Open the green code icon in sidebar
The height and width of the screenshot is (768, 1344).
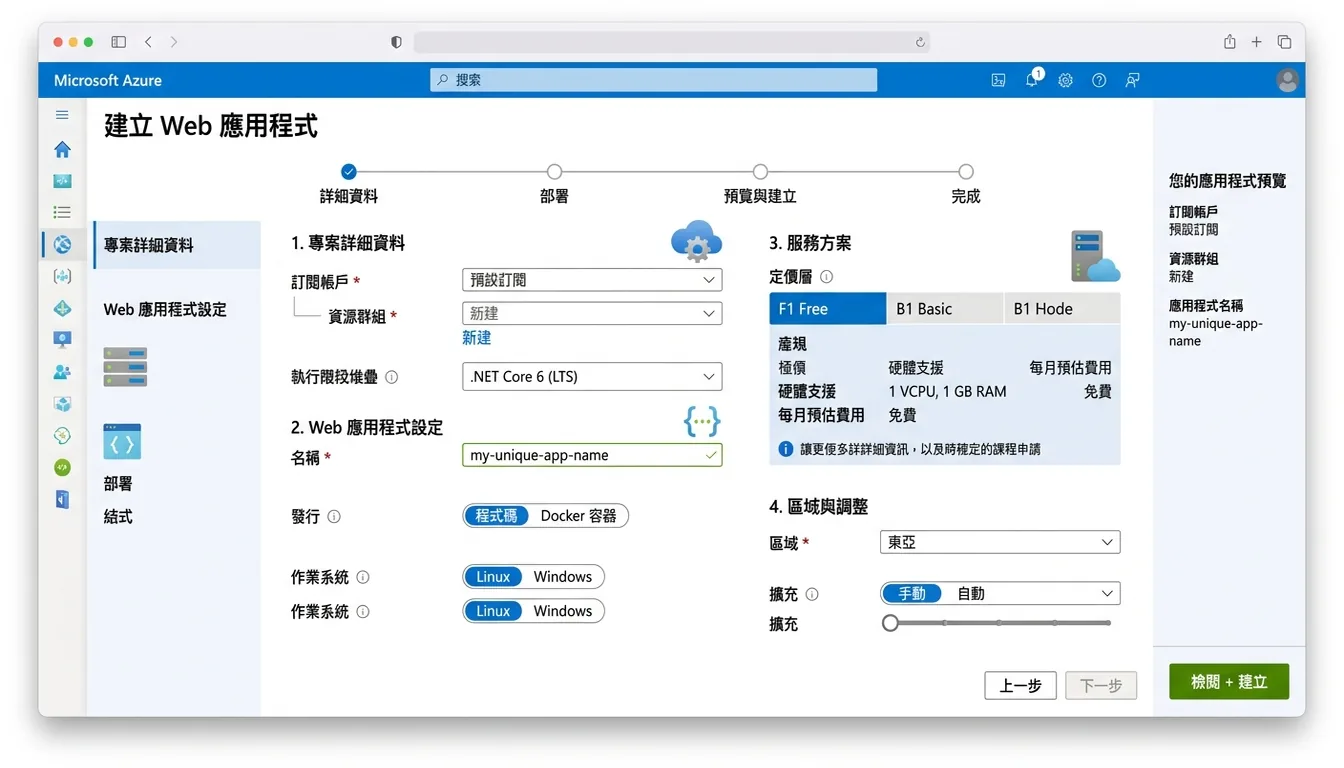(x=62, y=467)
